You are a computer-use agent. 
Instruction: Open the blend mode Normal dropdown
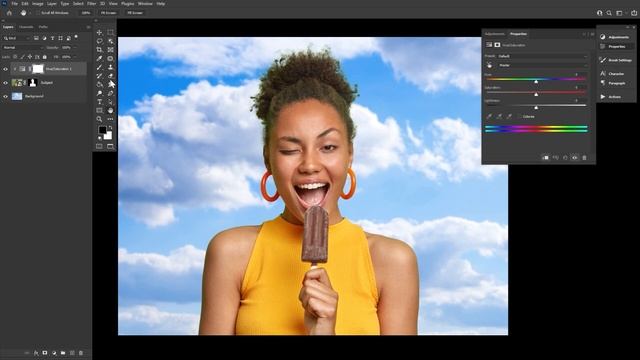[22, 47]
